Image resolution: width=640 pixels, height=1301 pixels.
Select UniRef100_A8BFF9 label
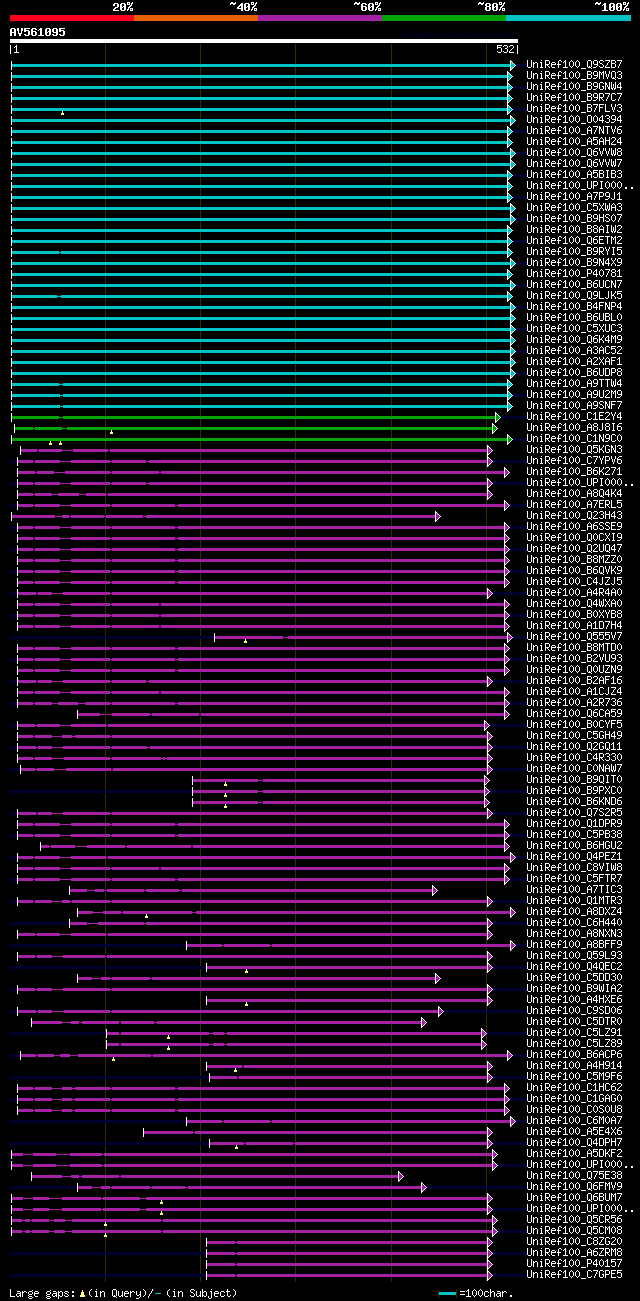point(573,944)
